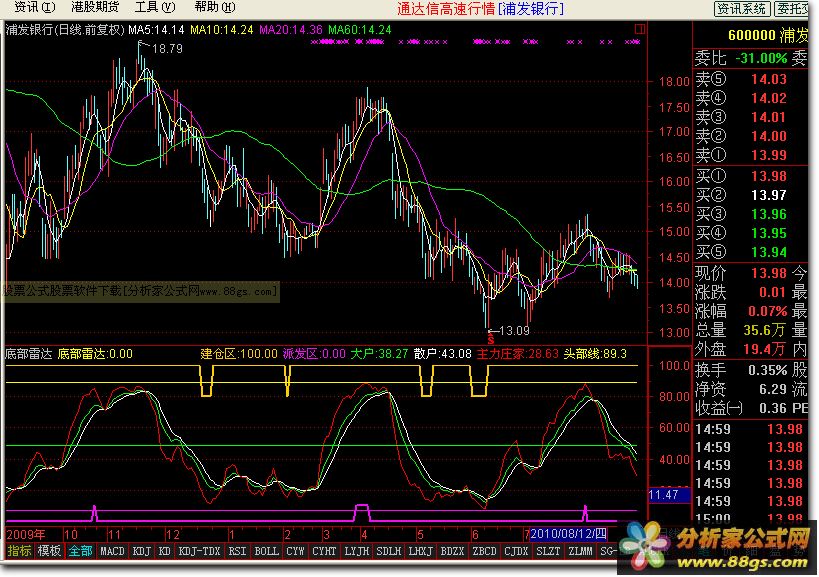Click the 头部线:89.3 indicator value
The width and height of the screenshot is (819, 577).
coord(595,354)
